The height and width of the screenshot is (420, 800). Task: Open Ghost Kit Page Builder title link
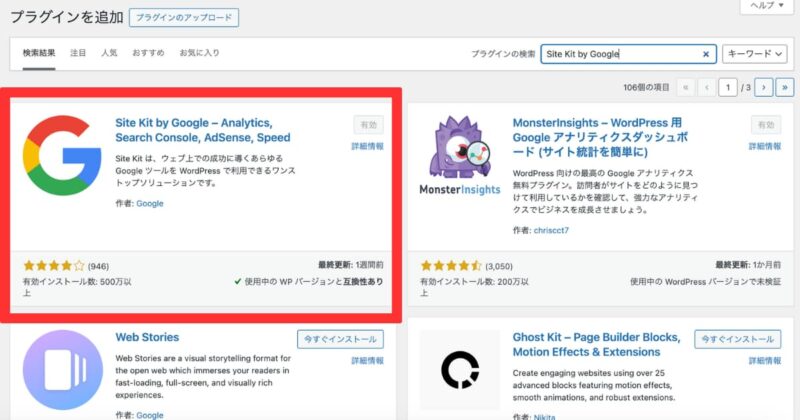coord(596,344)
